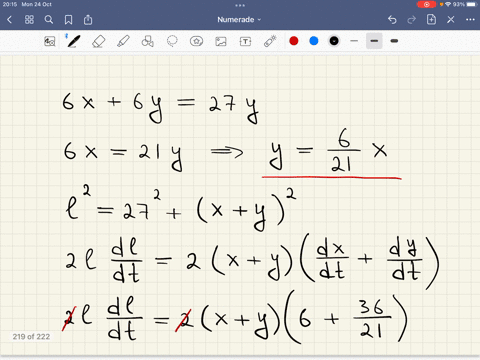Open the Numerade notebook title dropdown
480x360 pixels.
pos(239,20)
